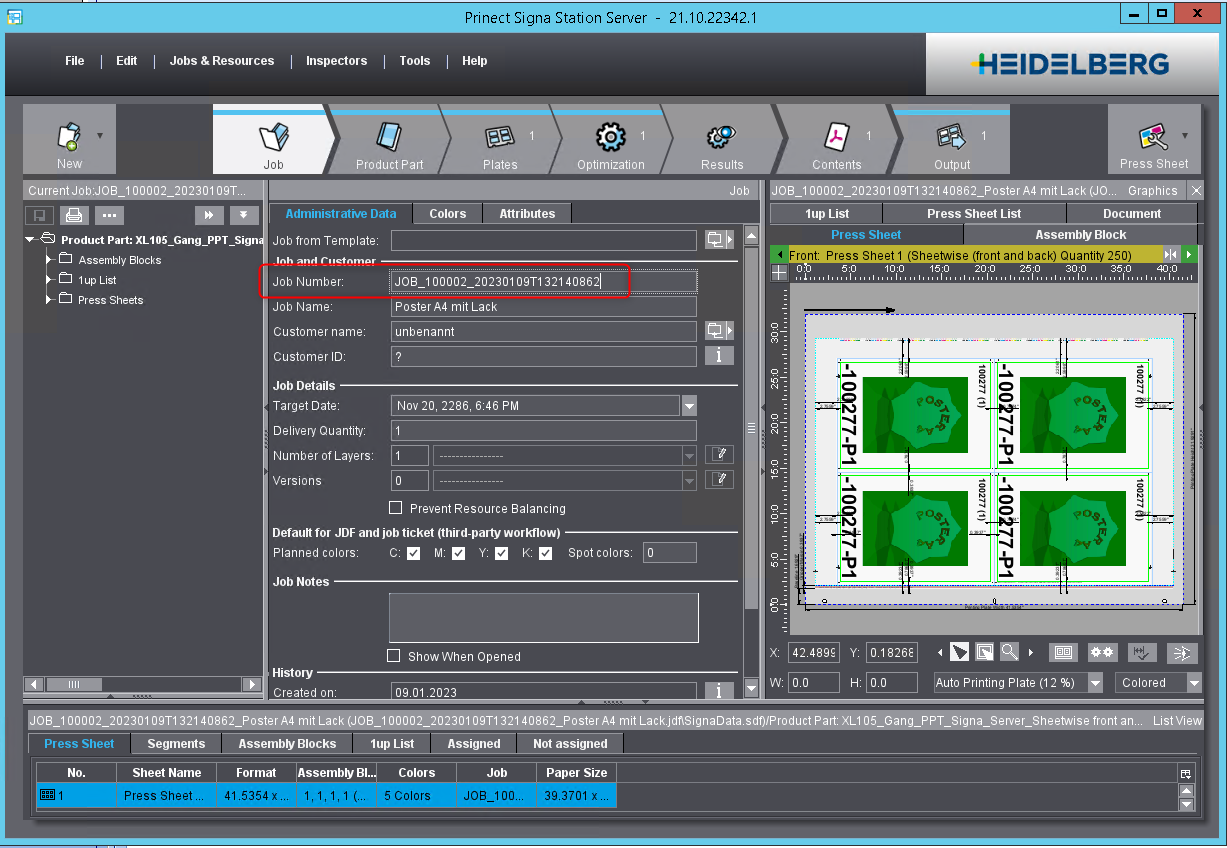
Task: Click the Job Name input field
Action: tap(543, 306)
